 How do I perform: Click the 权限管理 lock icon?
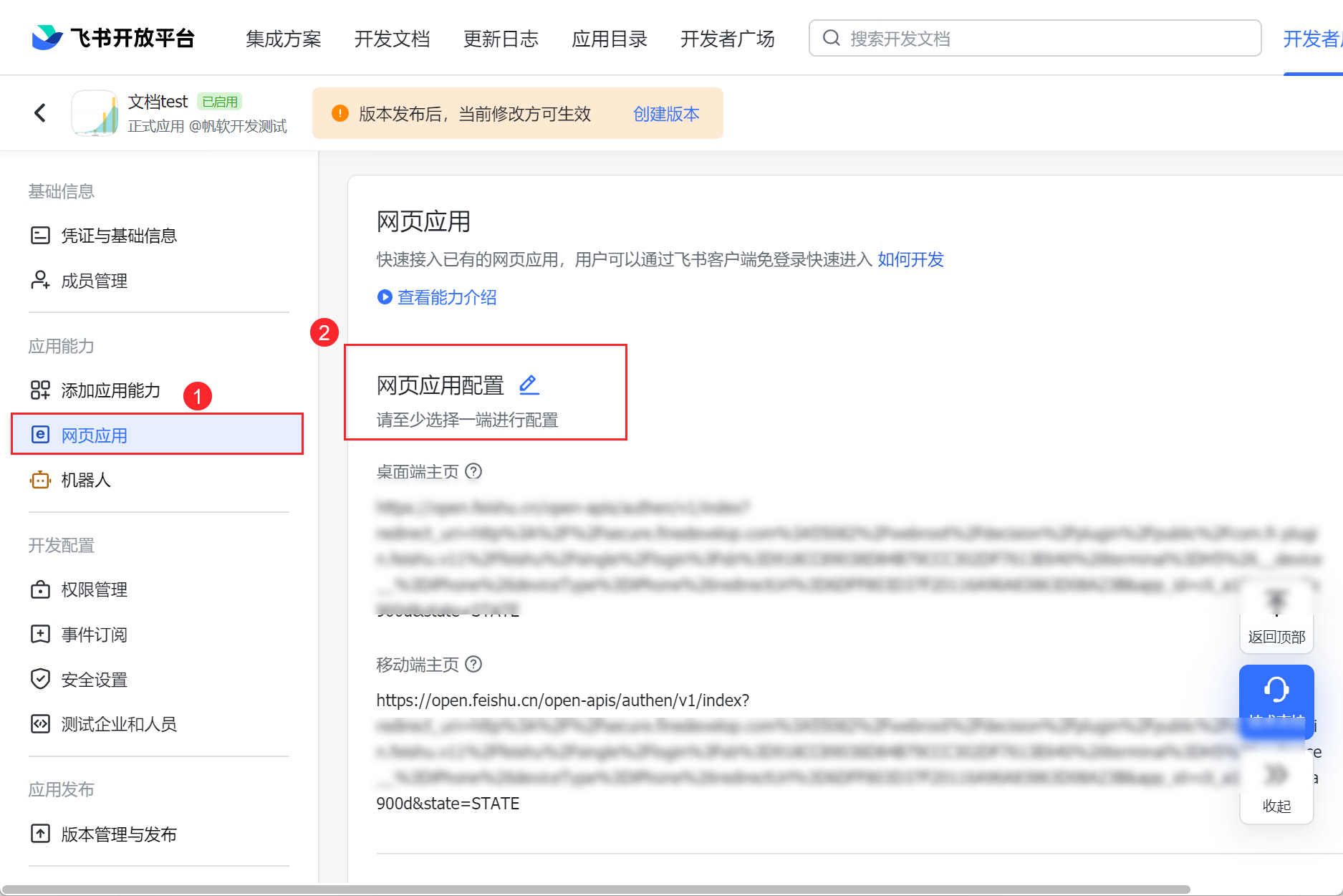40,589
